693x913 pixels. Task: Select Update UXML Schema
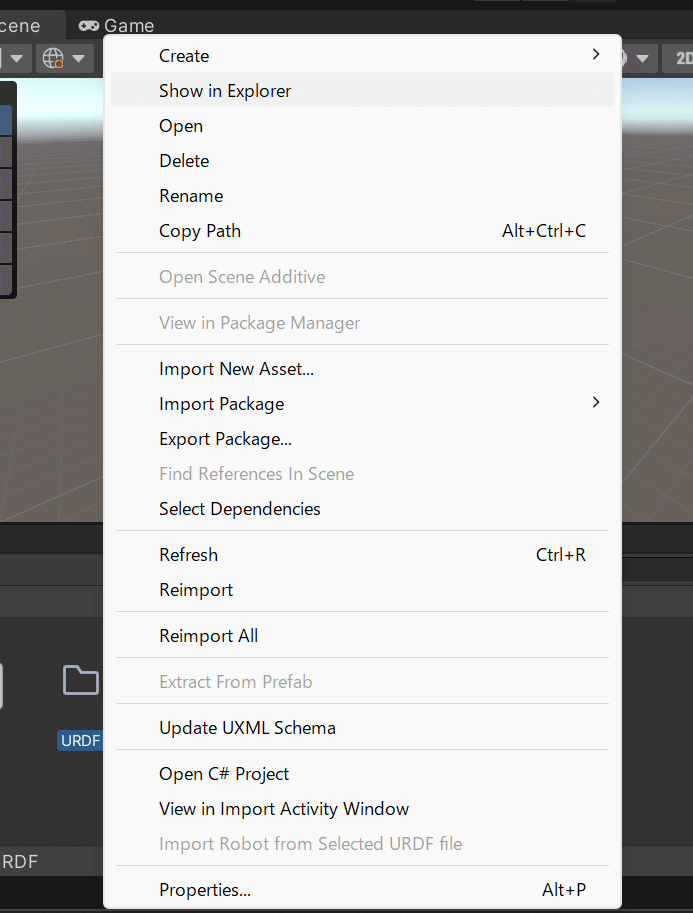click(x=362, y=727)
